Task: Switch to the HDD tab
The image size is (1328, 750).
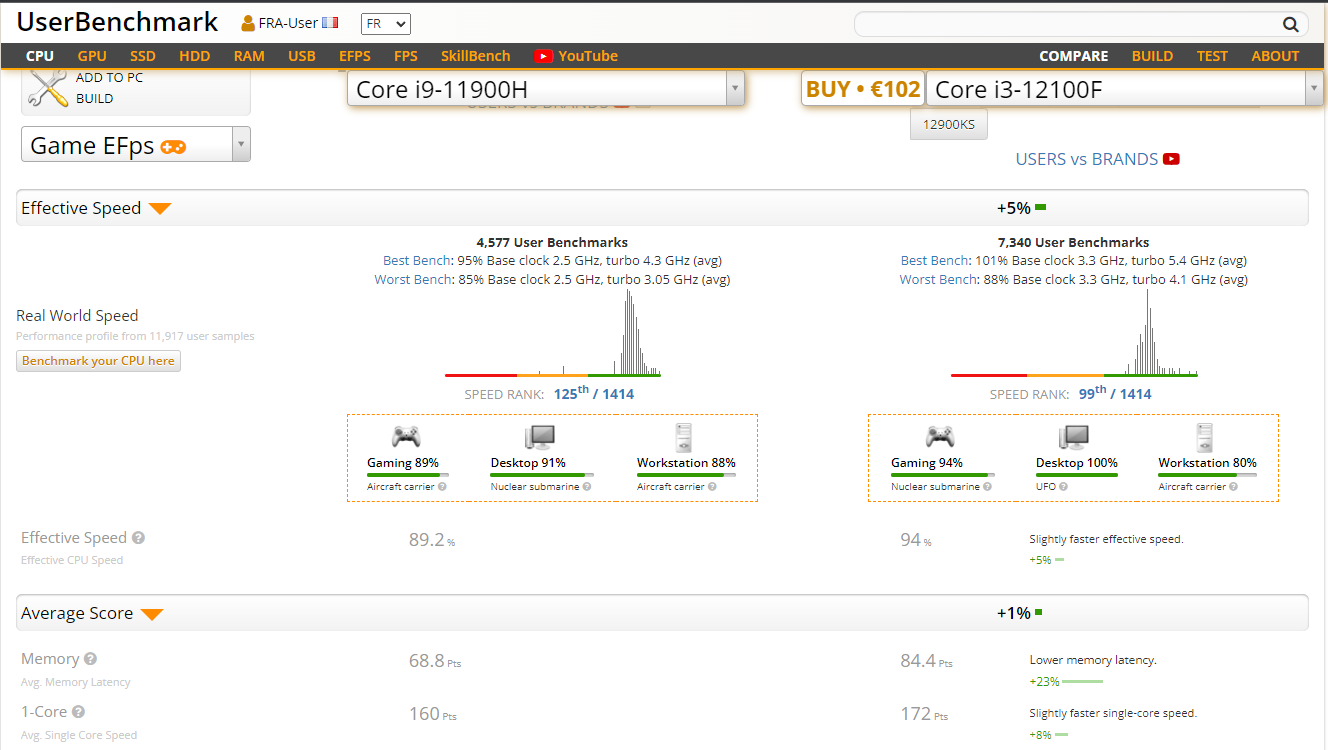Action: pyautogui.click(x=195, y=56)
